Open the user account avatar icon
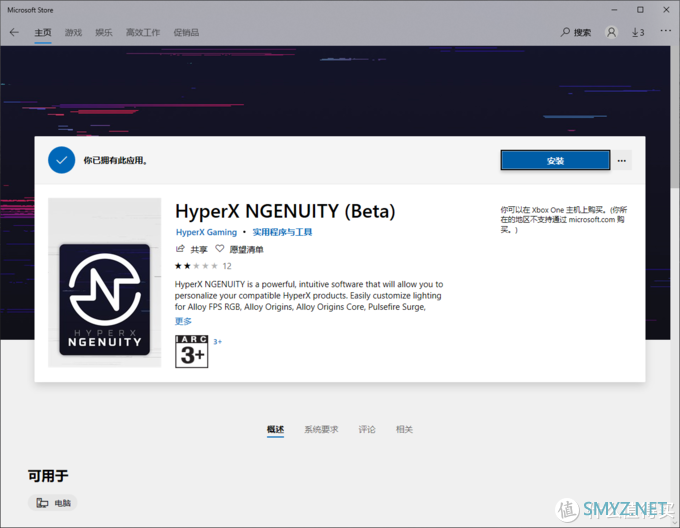Image resolution: width=680 pixels, height=528 pixels. coord(611,33)
